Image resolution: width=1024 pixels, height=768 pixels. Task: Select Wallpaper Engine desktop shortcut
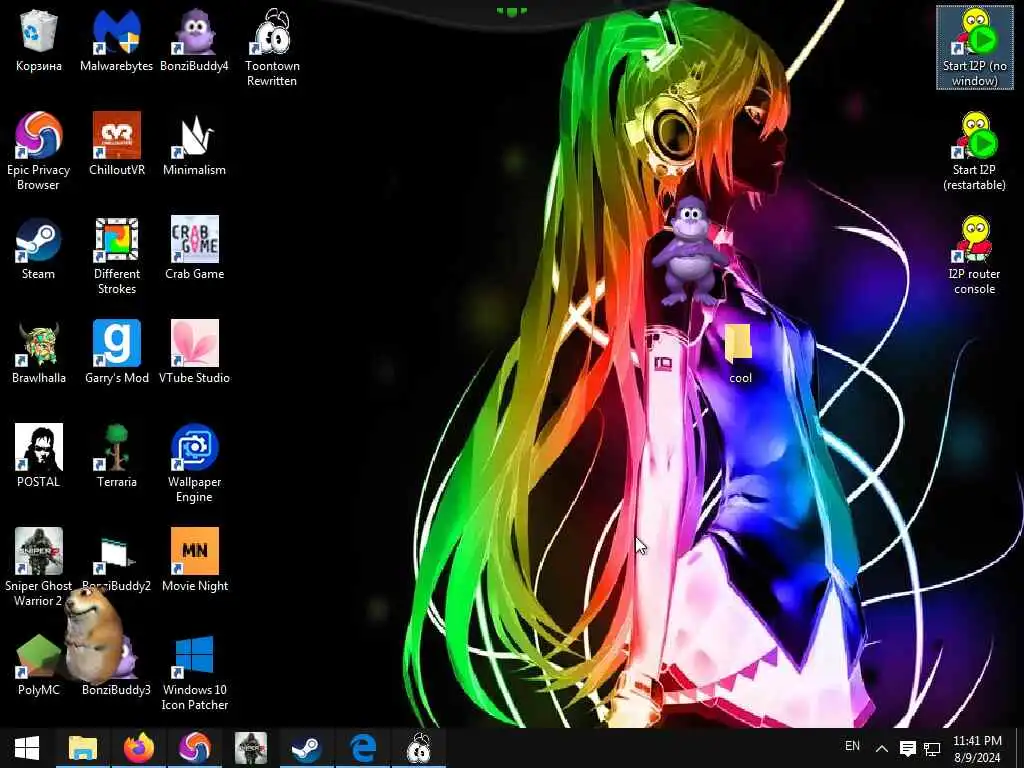[x=194, y=463]
